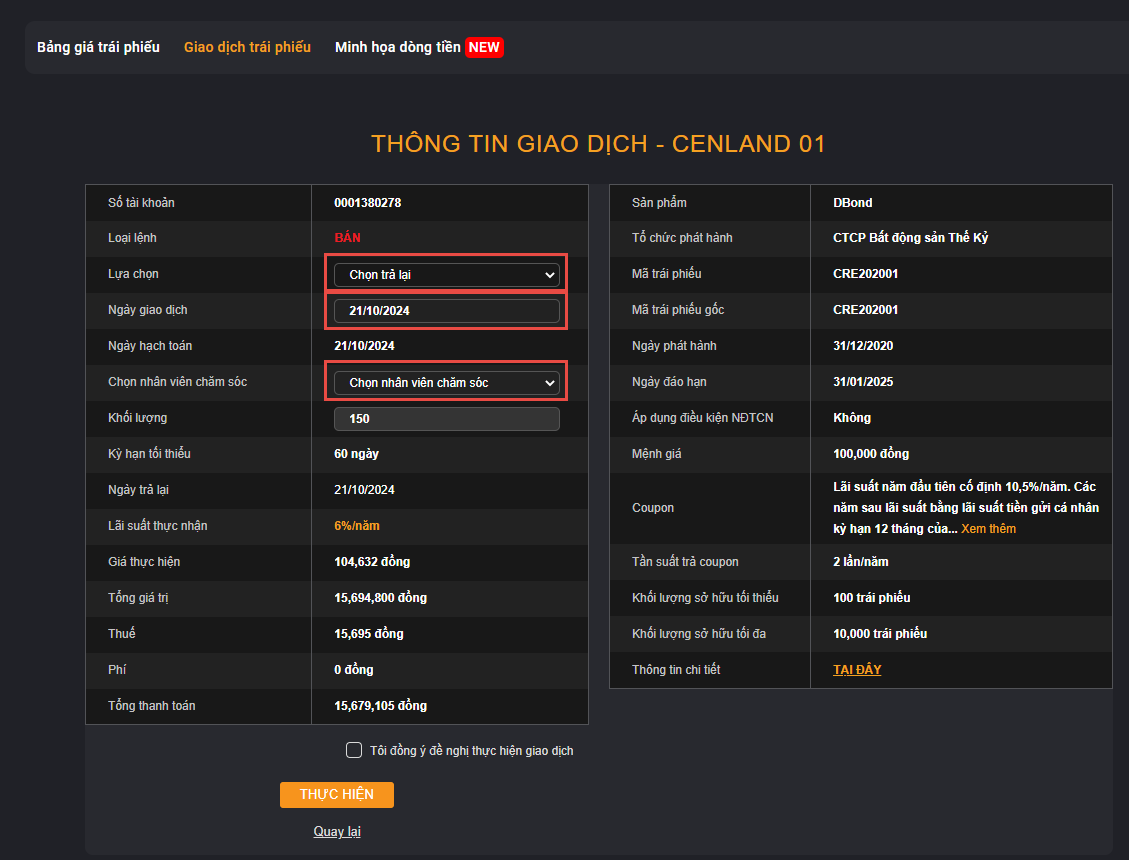
Task: Open the Bảng giá trái phiếu tab
Action: [x=98, y=48]
